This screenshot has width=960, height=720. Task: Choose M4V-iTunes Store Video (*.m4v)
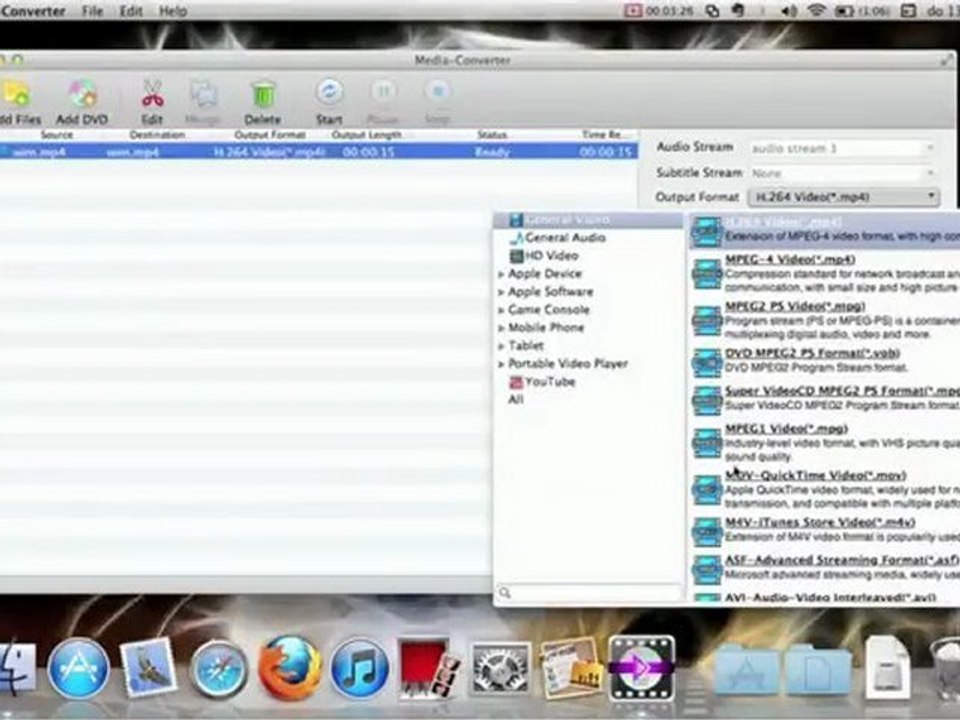825,530
